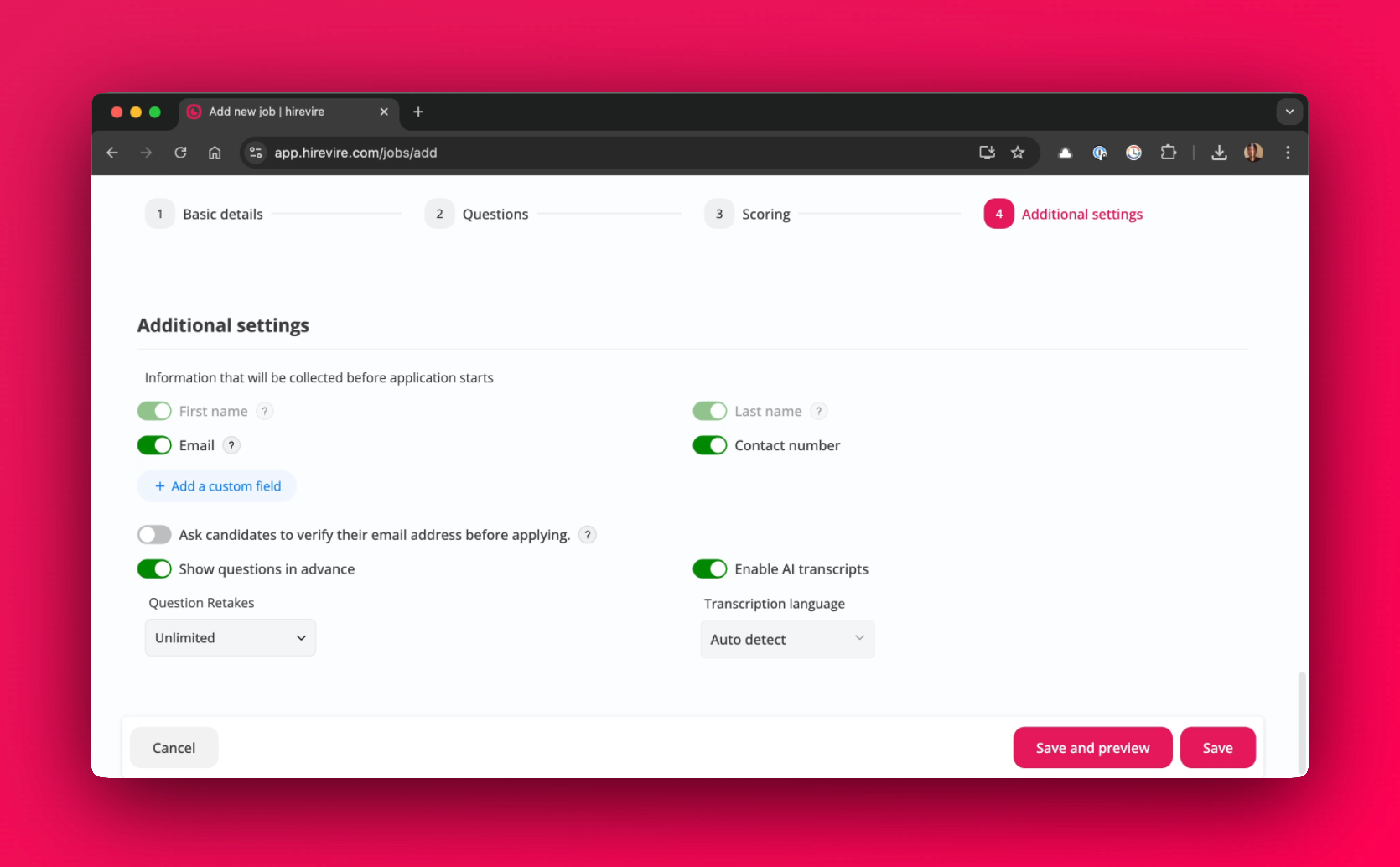
Task: Click Add a custom field
Action: [217, 486]
